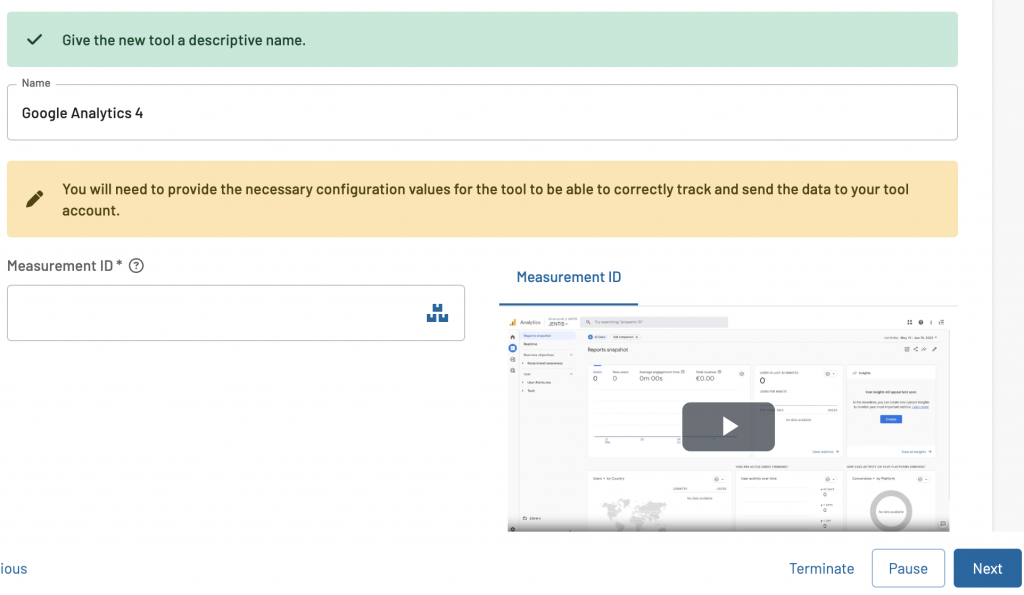This screenshot has width=1024, height=595.
Task: Click the 'Measurement ID *' field label
Action: pyautogui.click(x=65, y=266)
